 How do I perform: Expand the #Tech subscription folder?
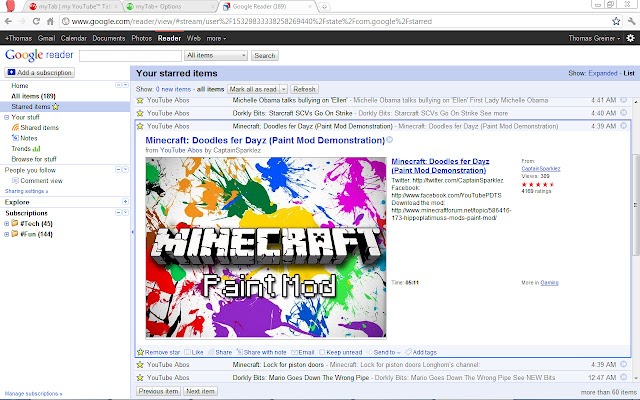tap(6, 223)
